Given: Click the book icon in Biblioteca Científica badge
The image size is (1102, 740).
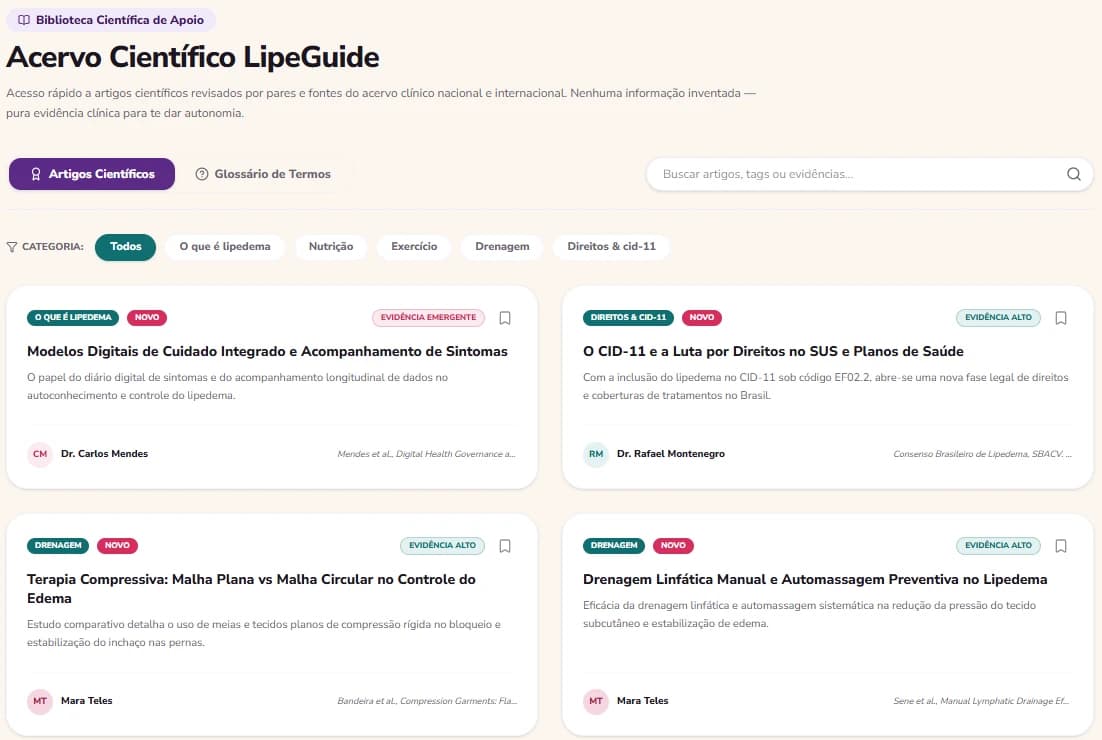Looking at the screenshot, I should (x=24, y=20).
